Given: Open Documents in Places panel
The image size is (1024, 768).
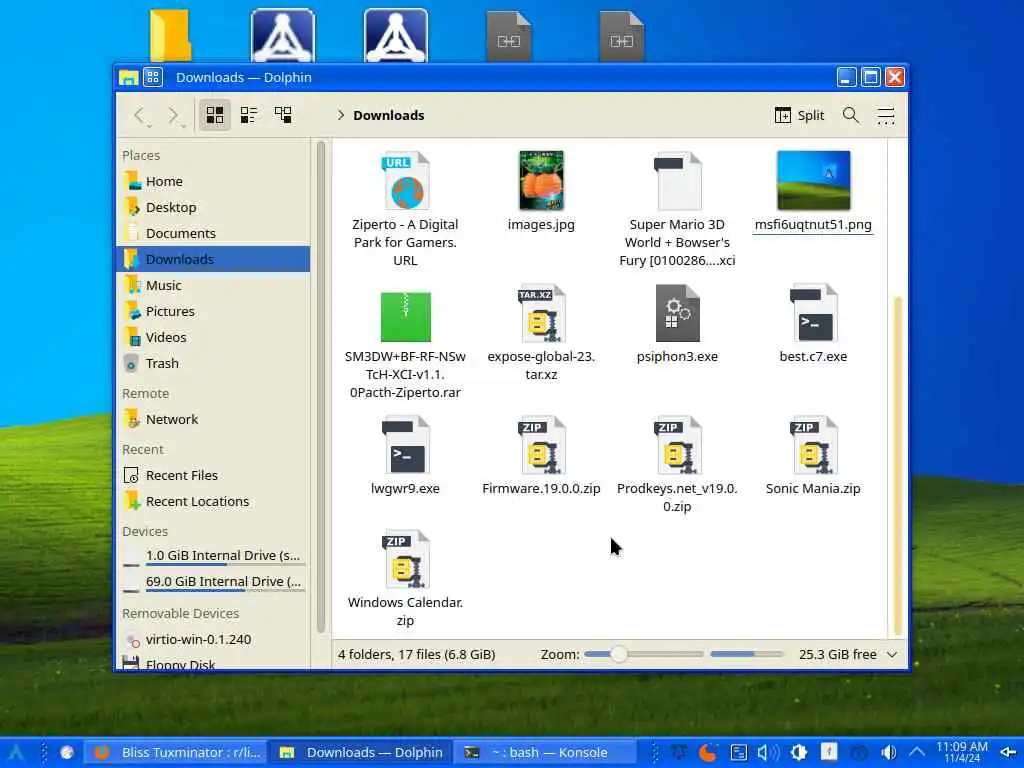Looking at the screenshot, I should [214, 233].
